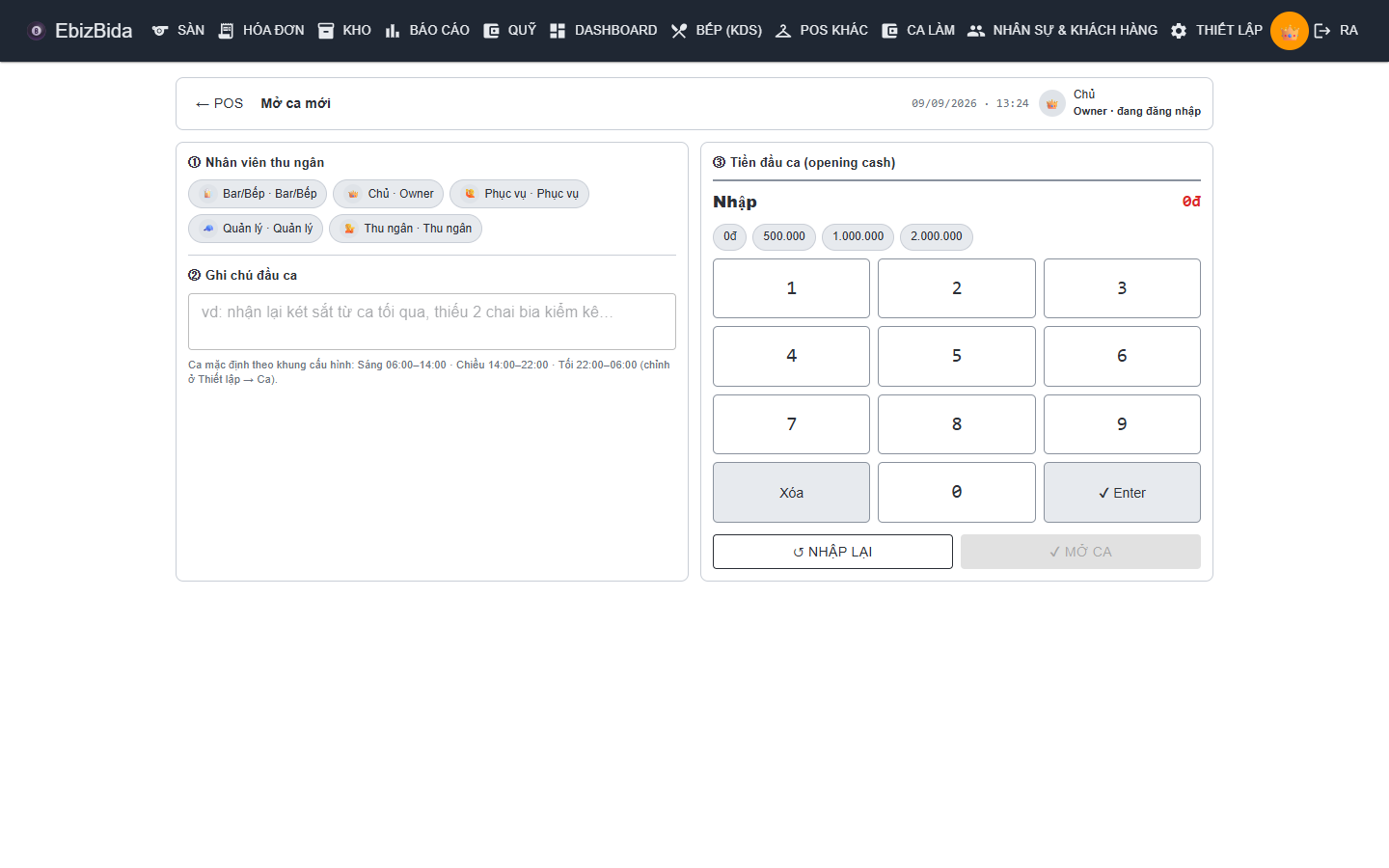Viewport: 1389px width, 868px height.
Task: Click the SÀN floor icon
Action: [160, 31]
